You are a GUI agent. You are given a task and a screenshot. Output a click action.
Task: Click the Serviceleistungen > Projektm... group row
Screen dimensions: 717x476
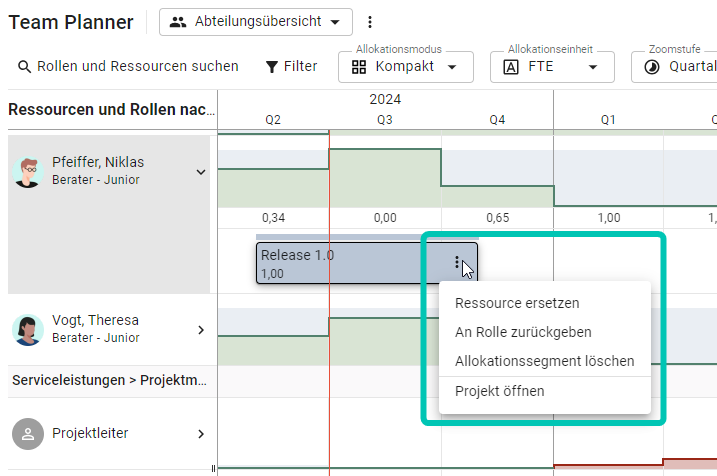(x=109, y=380)
